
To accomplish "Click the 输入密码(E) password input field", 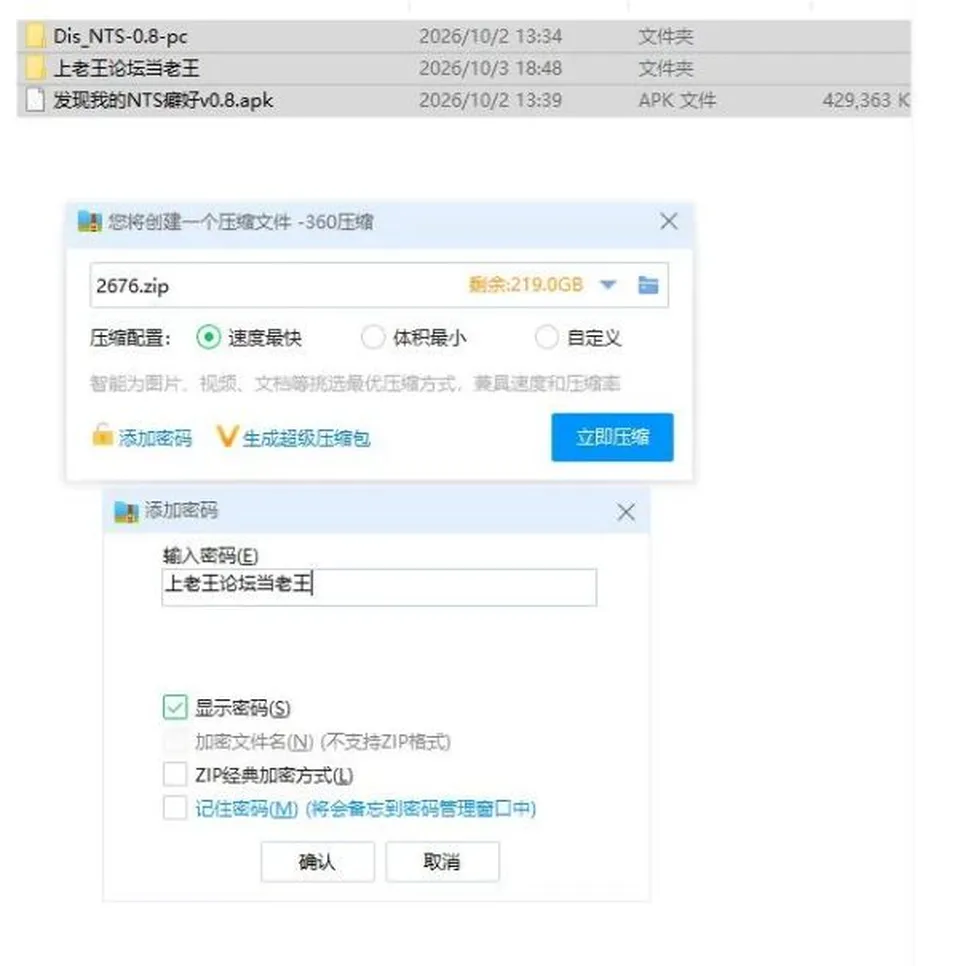I will 379,587.
